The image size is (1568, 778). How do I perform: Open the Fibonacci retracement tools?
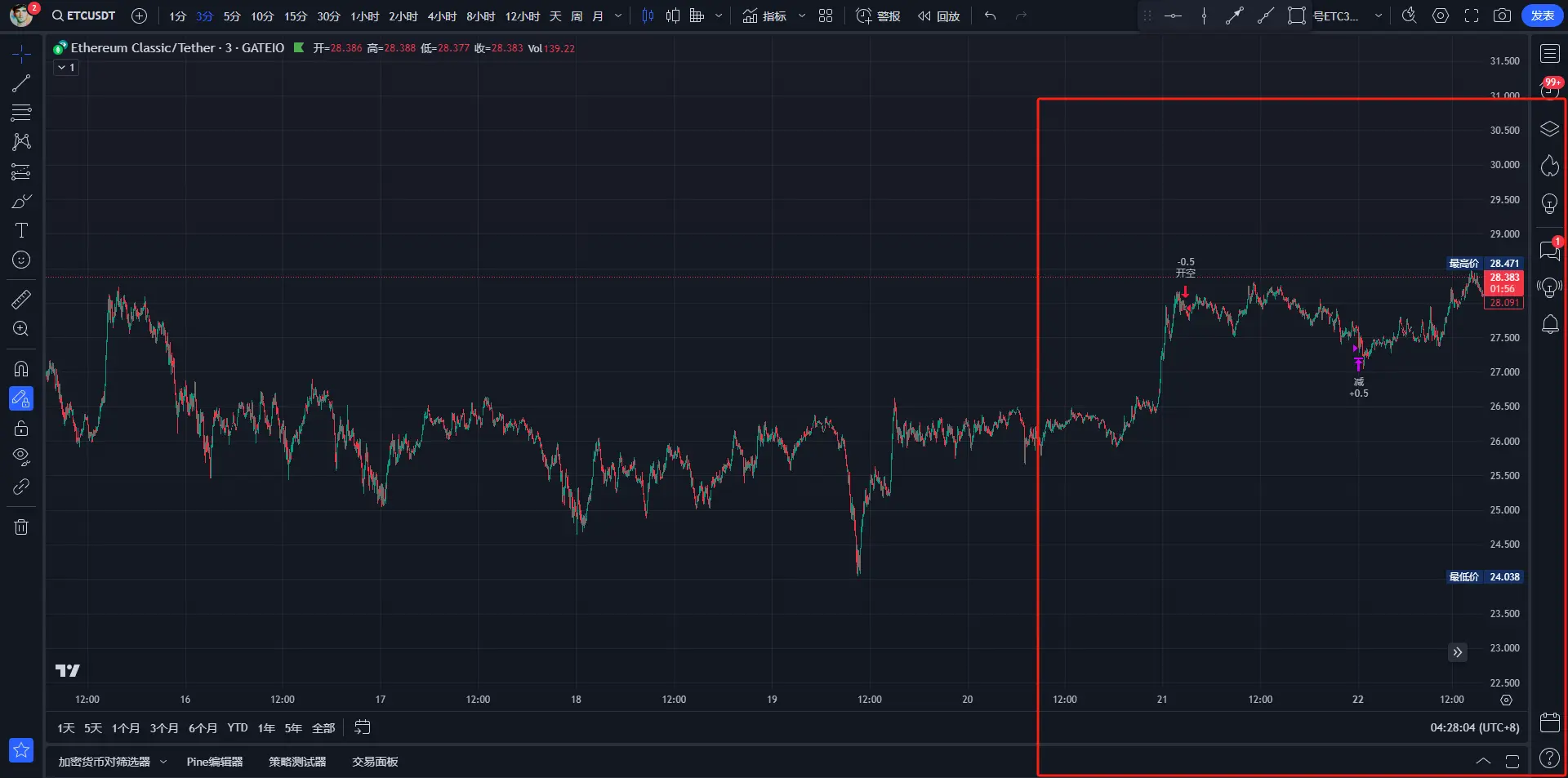(x=21, y=113)
